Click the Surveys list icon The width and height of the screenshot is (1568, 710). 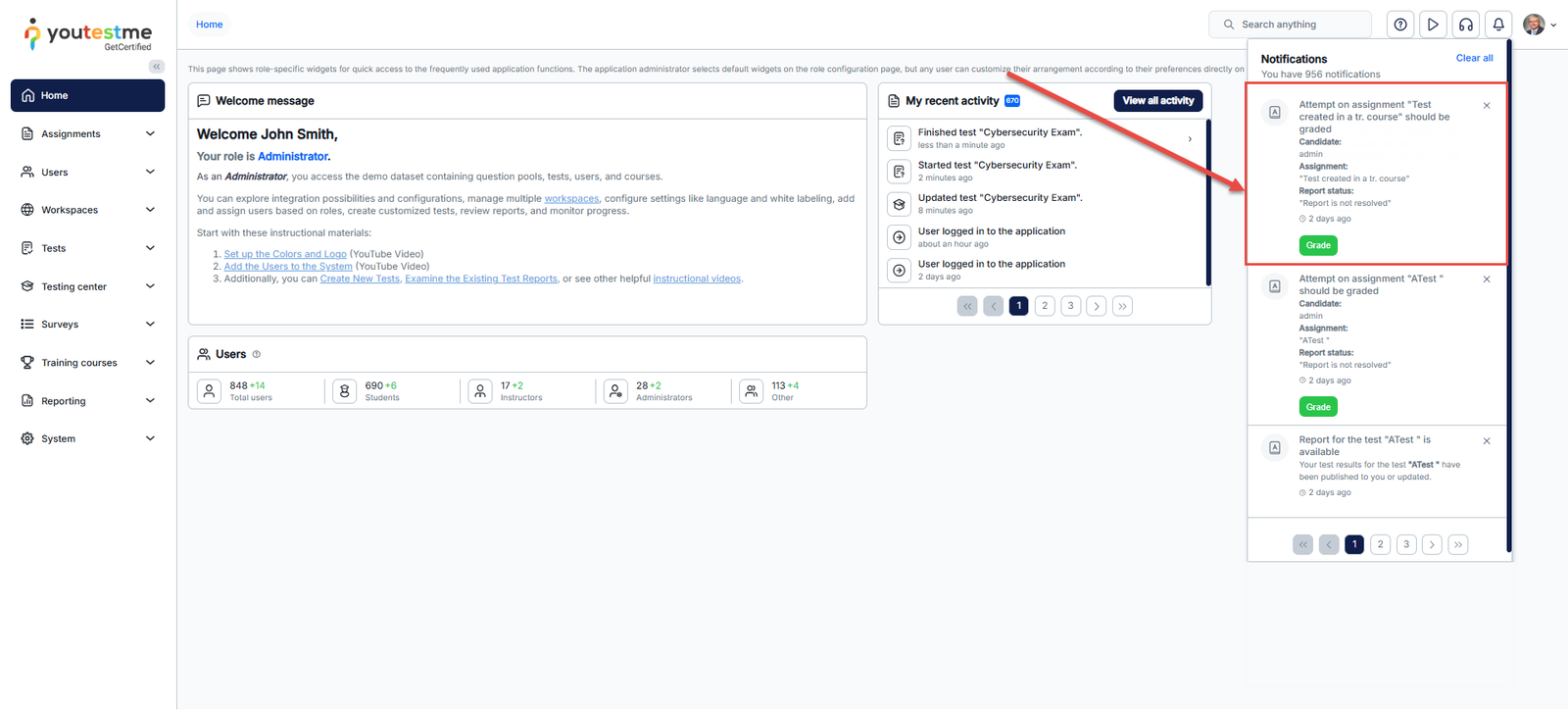pyautogui.click(x=27, y=325)
